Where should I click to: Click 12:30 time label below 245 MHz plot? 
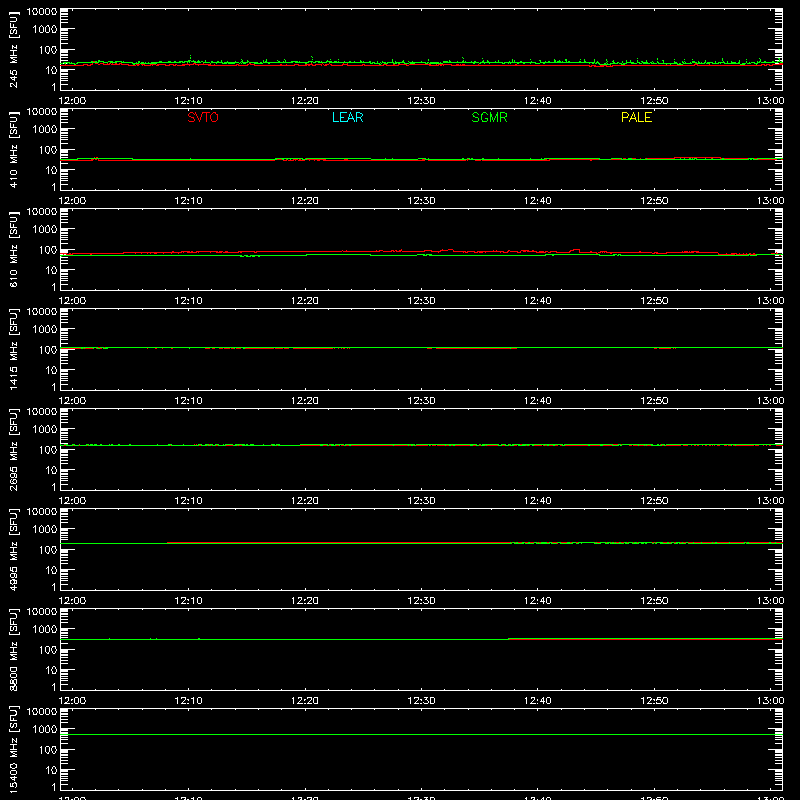421,101
